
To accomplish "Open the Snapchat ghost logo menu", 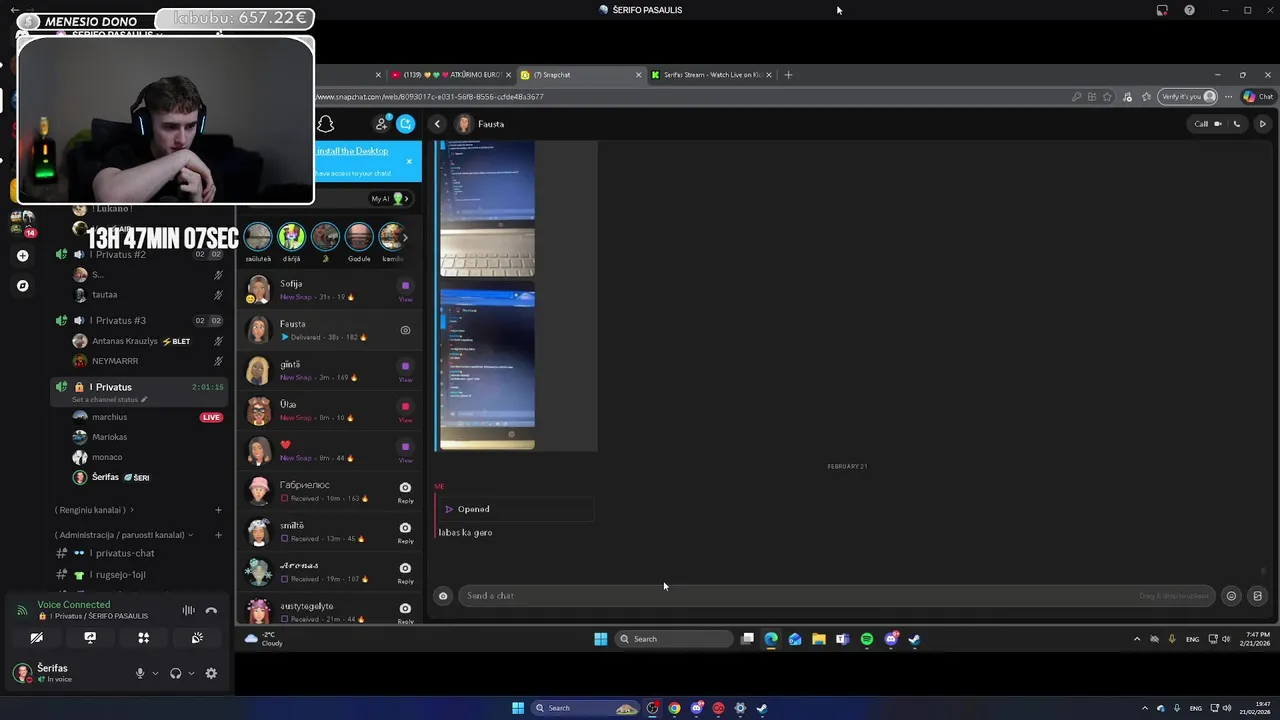I will tap(325, 124).
